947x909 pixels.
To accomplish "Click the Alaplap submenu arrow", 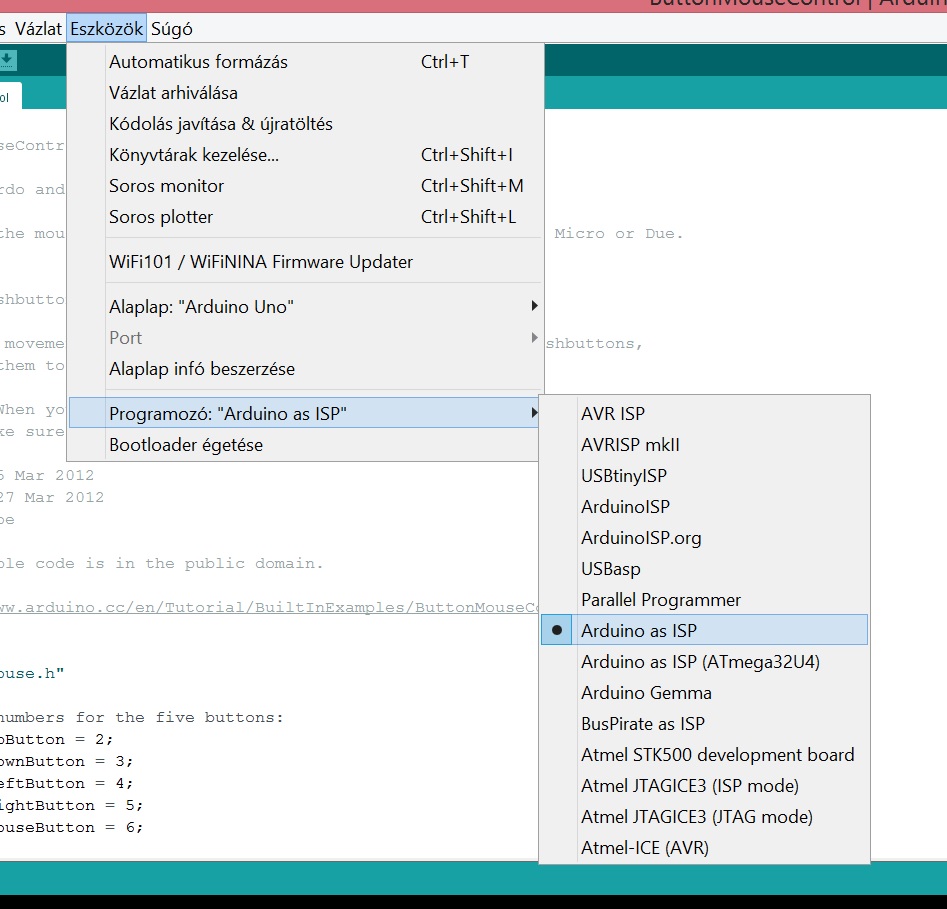I will pyautogui.click(x=534, y=306).
